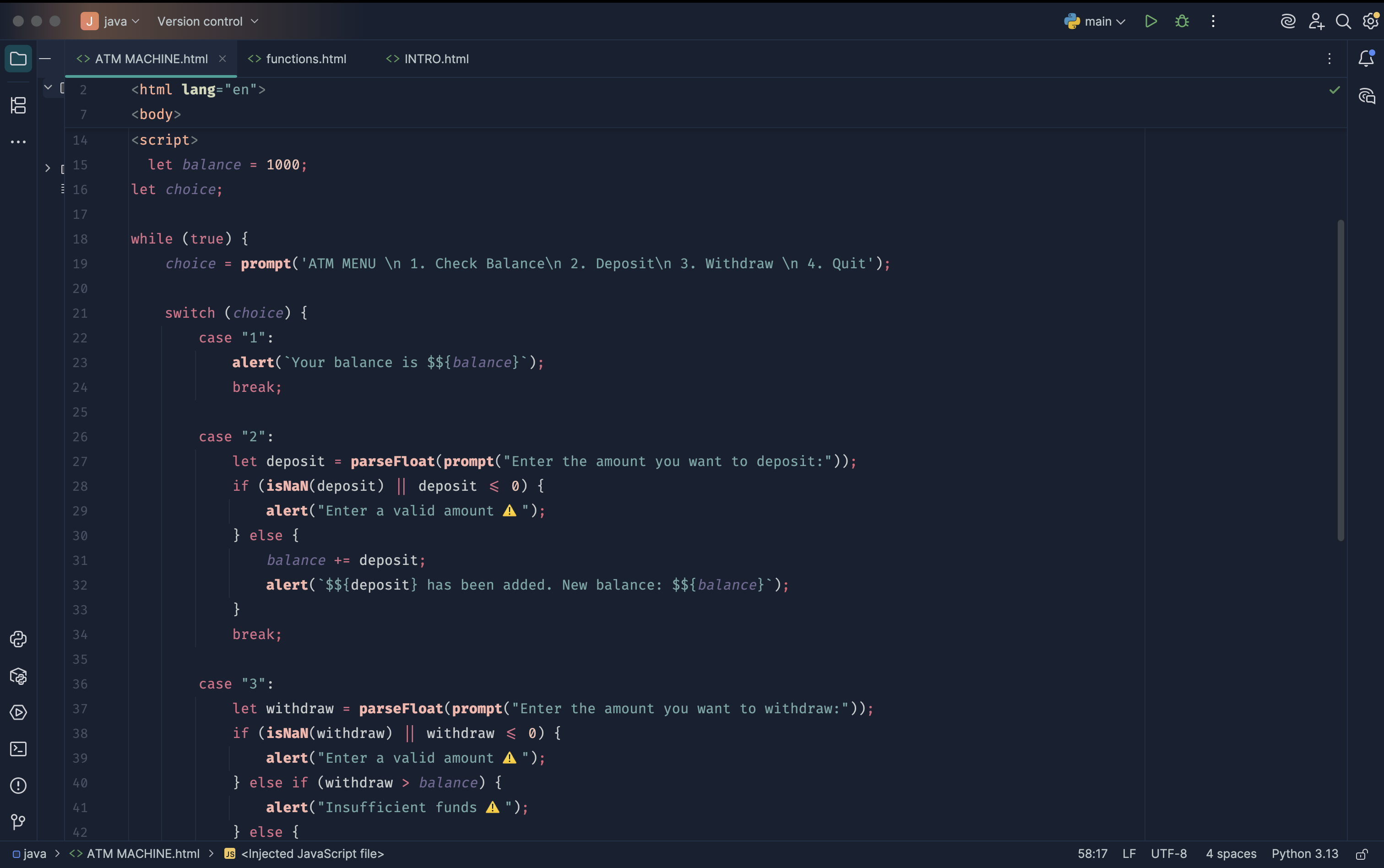Expand the Version control dropdown

[207, 21]
